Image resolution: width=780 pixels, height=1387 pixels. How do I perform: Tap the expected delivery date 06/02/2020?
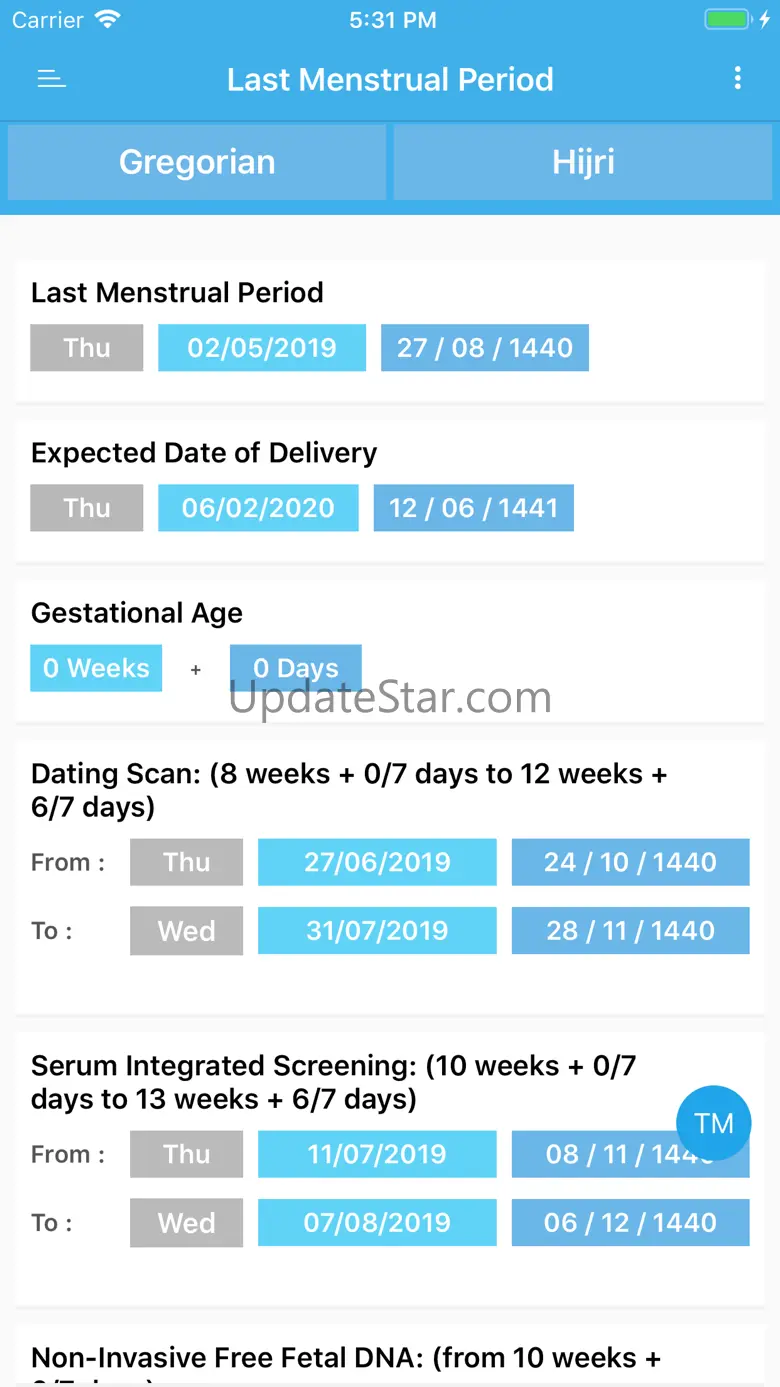(x=258, y=508)
